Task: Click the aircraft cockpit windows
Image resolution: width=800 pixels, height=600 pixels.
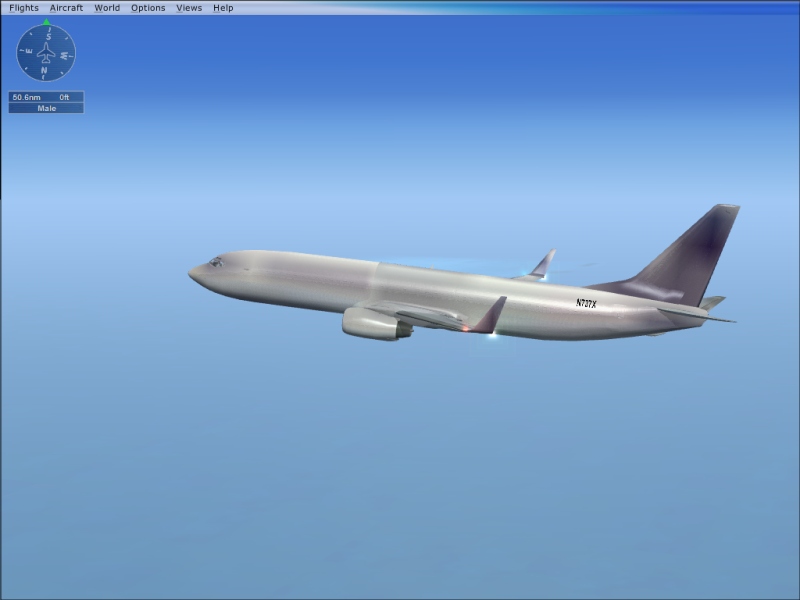Action: (216, 262)
